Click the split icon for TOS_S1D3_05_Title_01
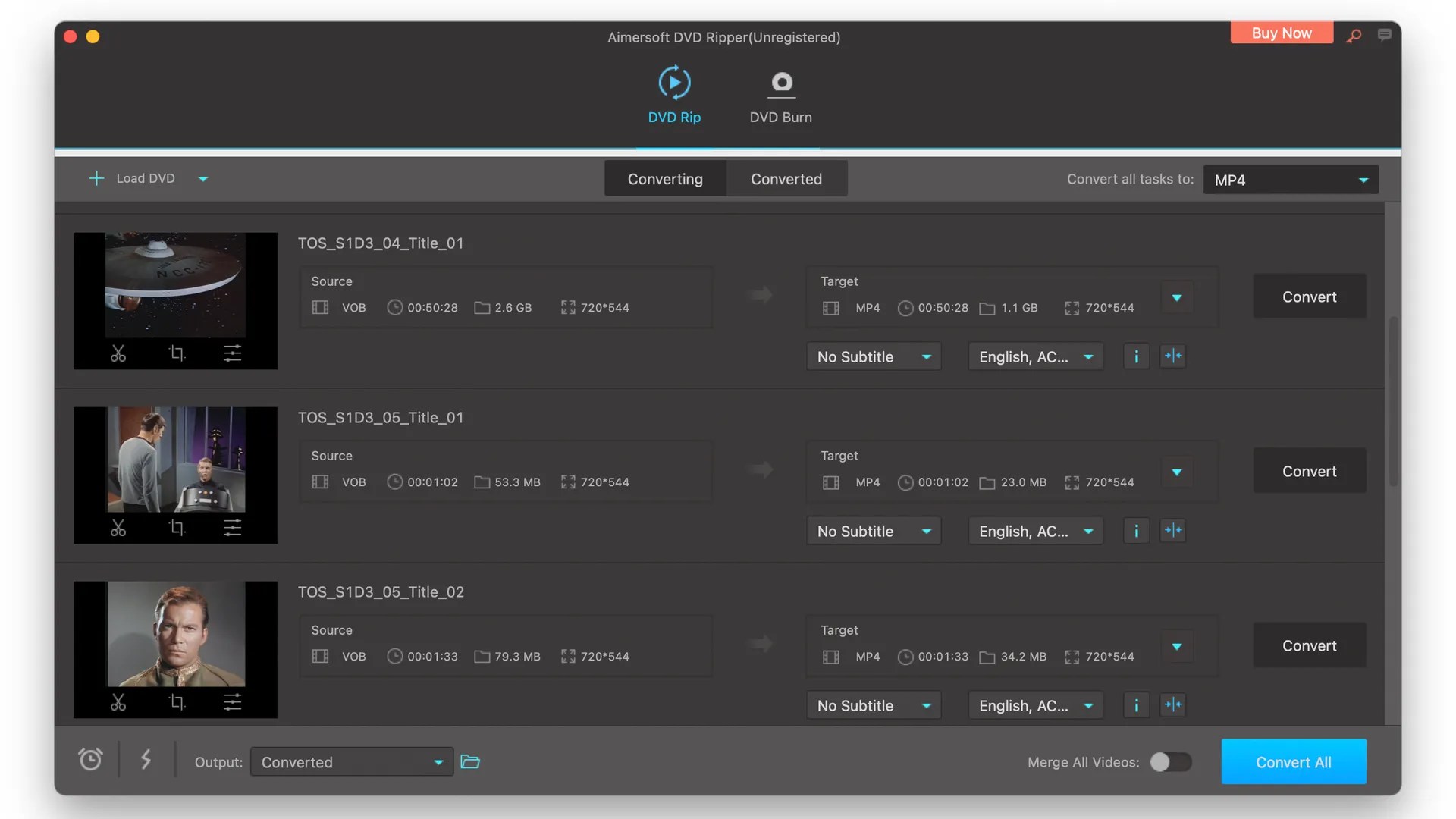 click(x=1173, y=531)
